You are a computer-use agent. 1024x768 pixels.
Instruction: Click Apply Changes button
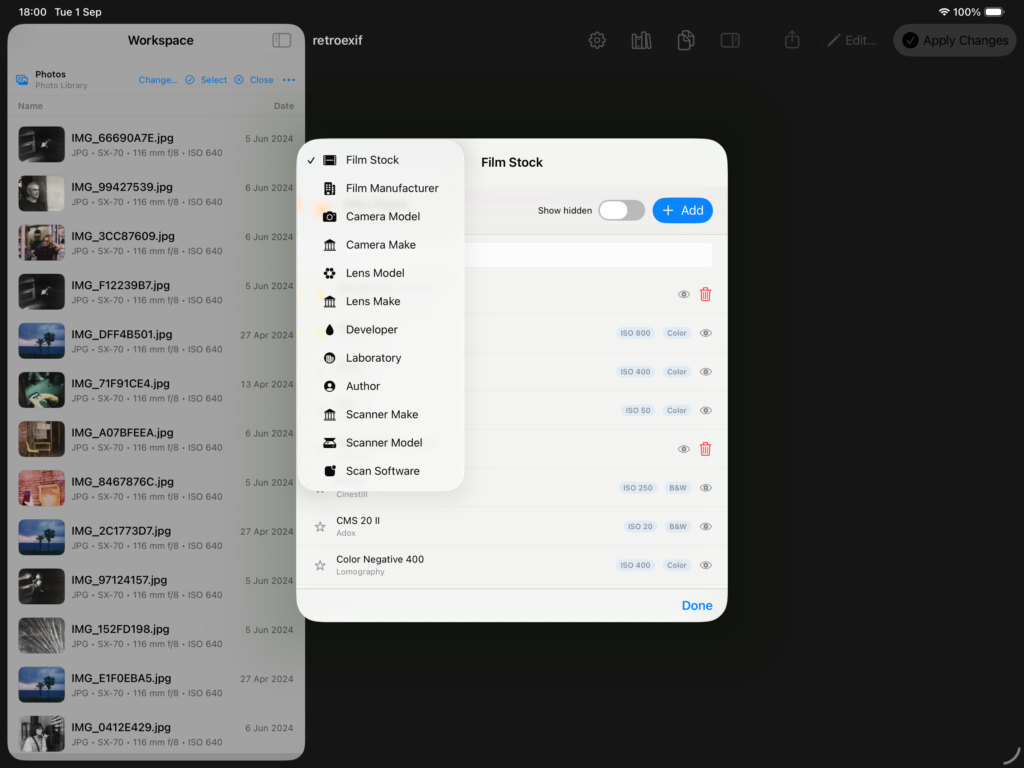pyautogui.click(x=955, y=40)
